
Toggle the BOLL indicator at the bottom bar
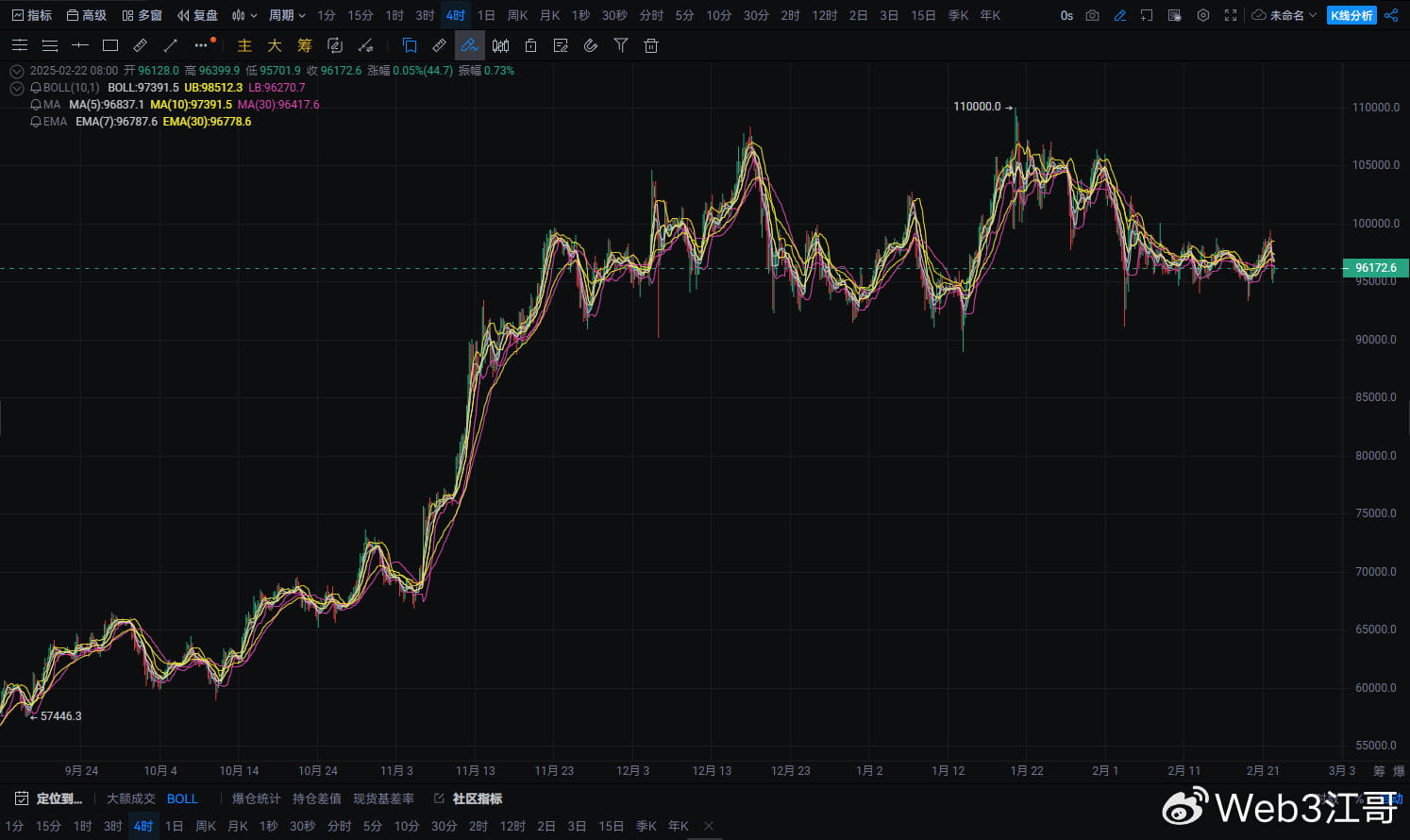182,798
